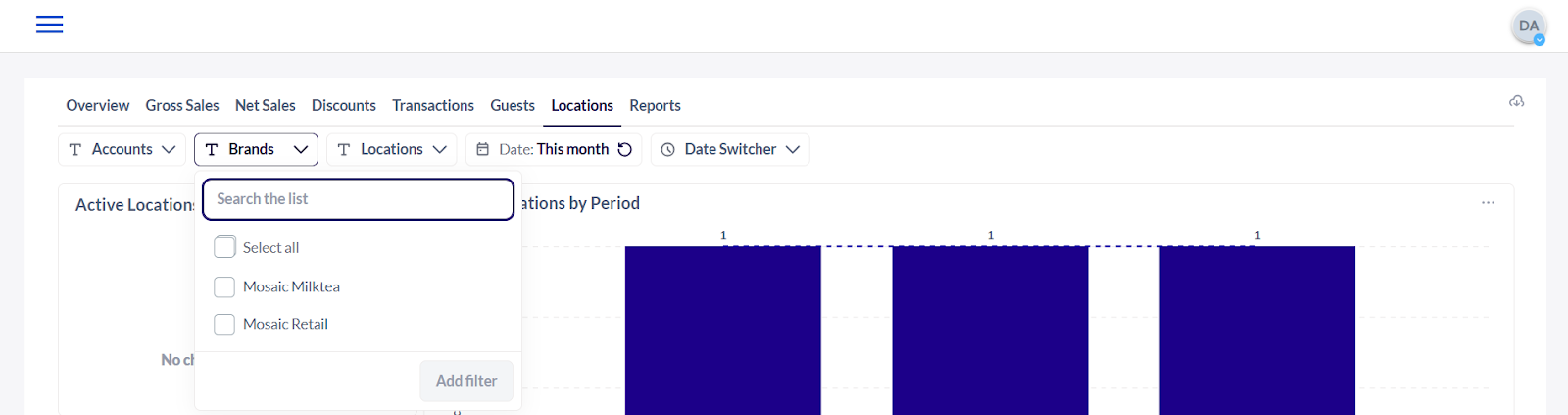
Task: Expand the Accounts filter dropdown
Action: click(x=122, y=149)
